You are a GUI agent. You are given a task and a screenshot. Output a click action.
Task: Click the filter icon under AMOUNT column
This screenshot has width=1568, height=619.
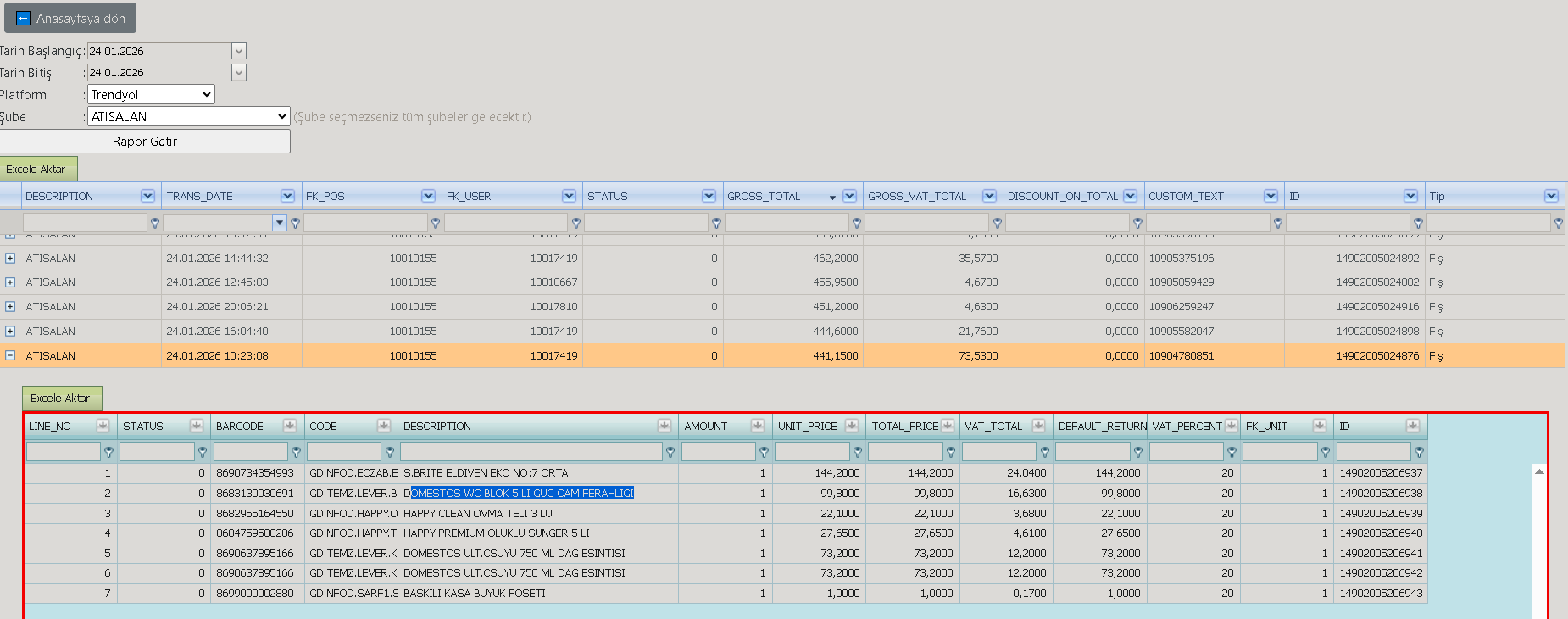[x=764, y=452]
